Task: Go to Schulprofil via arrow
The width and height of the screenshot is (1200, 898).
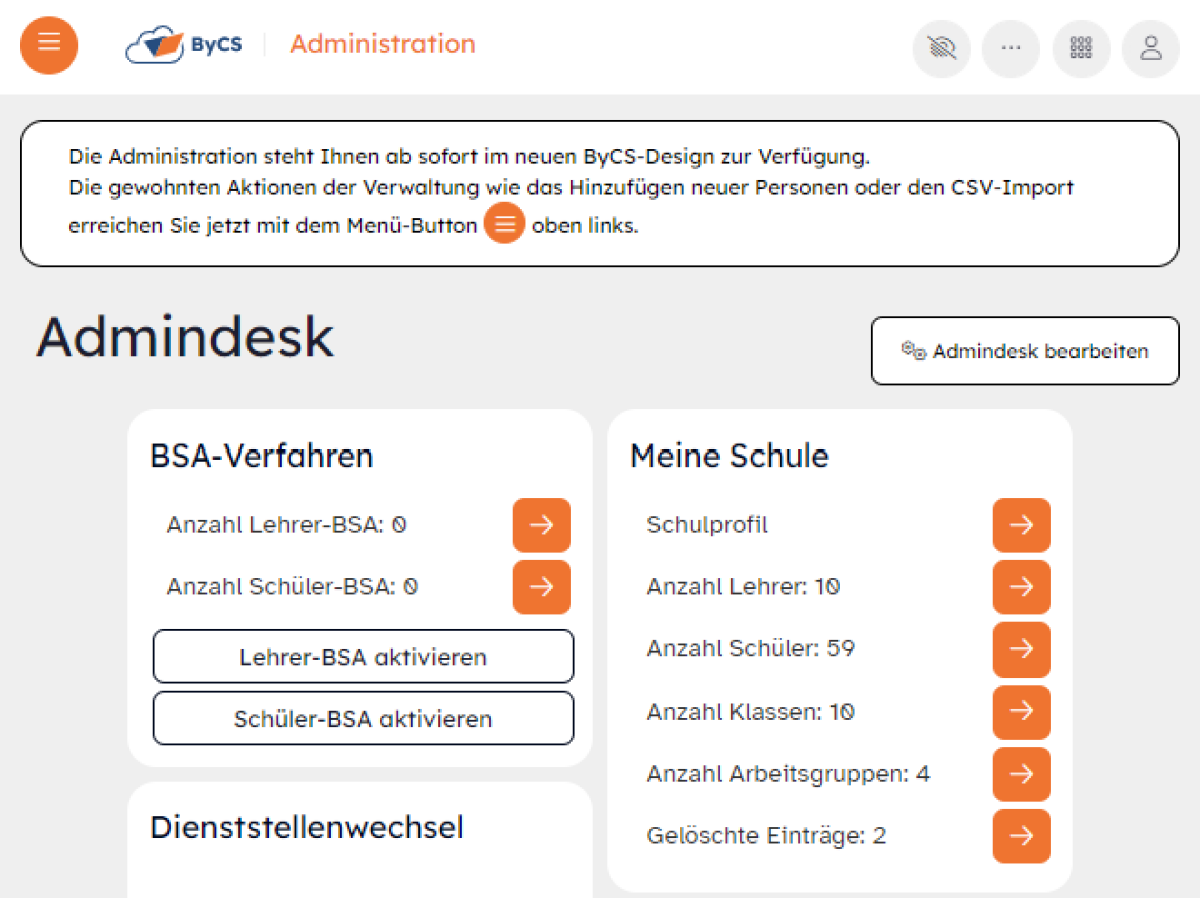Action: 1022,525
